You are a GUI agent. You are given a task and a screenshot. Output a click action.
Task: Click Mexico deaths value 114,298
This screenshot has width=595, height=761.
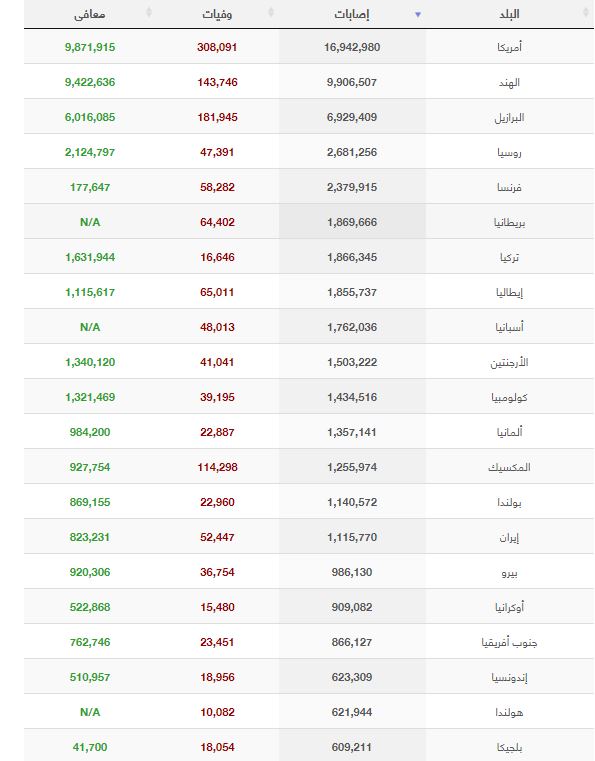(217, 467)
